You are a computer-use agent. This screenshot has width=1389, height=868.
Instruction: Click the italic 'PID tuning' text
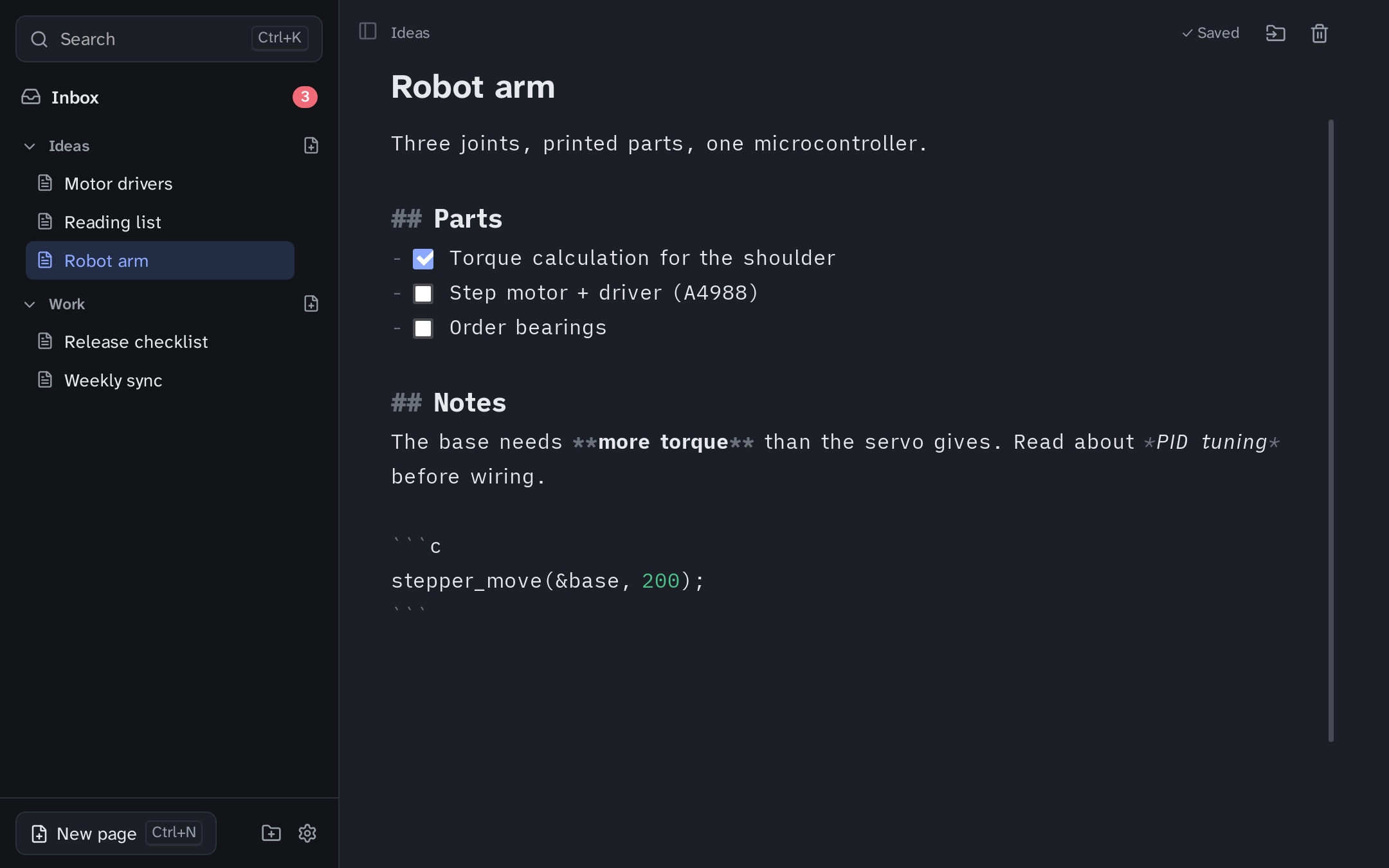click(1212, 442)
